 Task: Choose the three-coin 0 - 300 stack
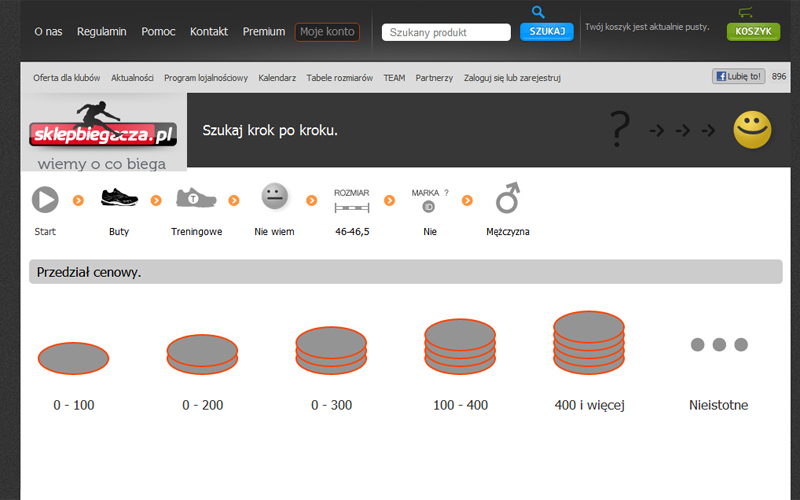pos(331,351)
